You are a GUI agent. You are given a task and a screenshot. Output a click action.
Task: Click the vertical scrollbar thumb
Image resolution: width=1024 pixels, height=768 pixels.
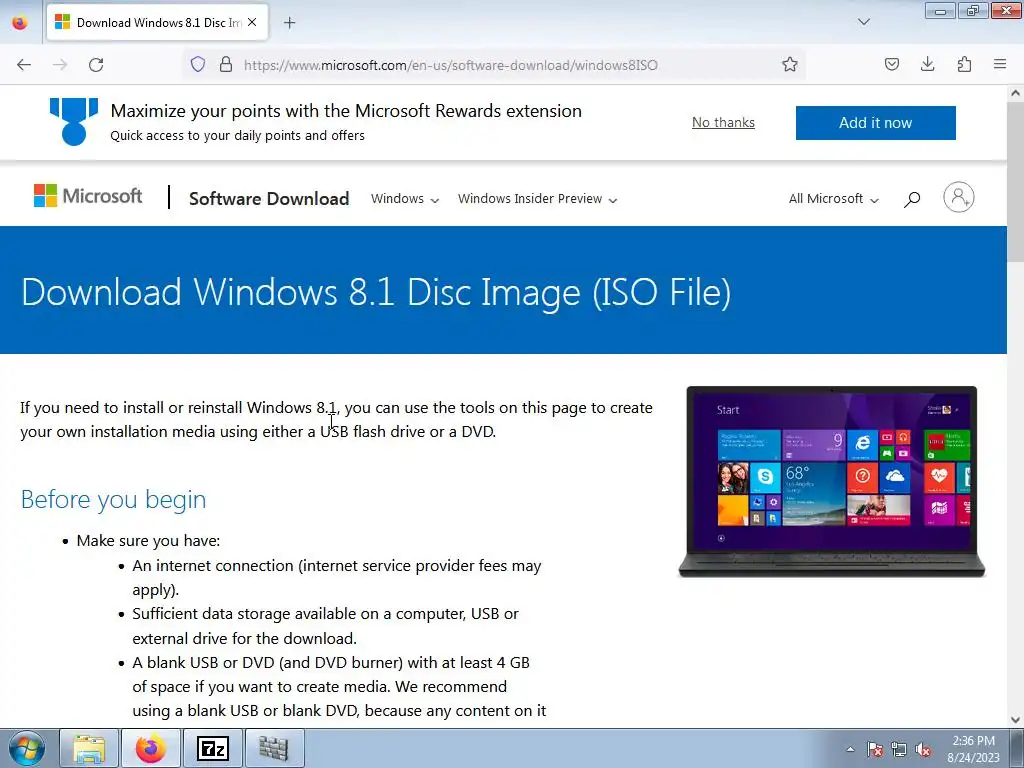(1015, 182)
